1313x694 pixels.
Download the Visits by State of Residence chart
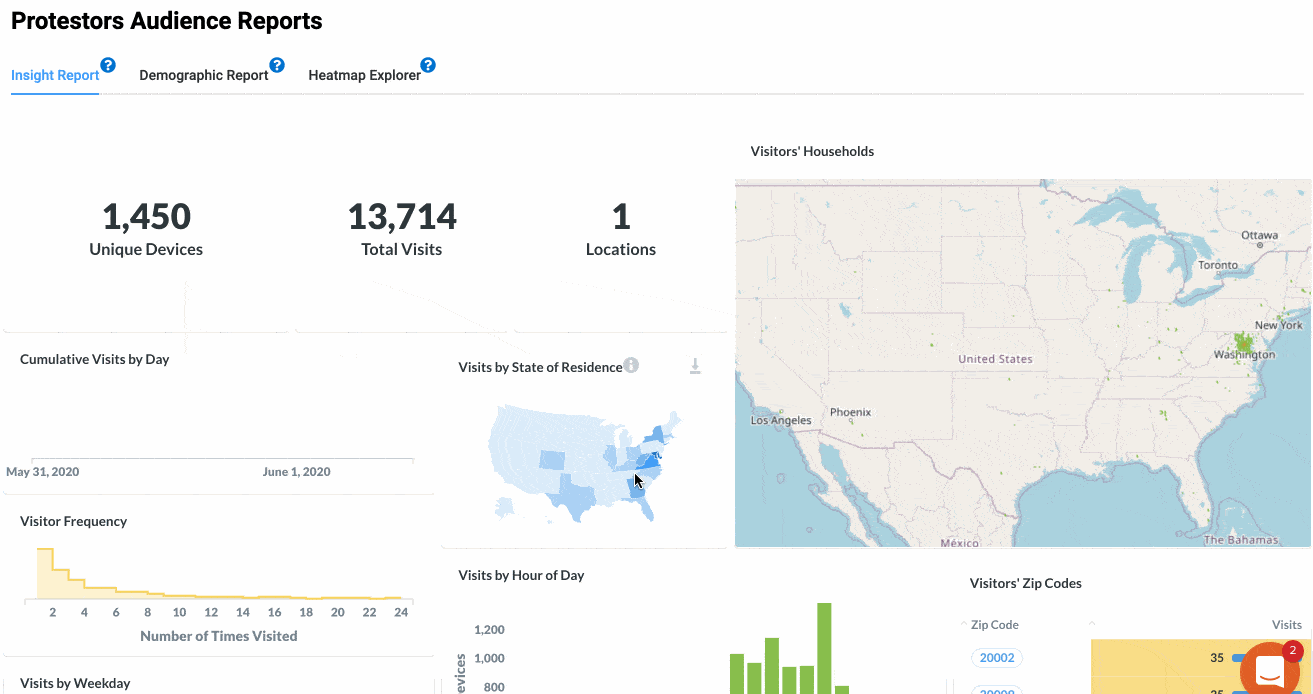695,367
